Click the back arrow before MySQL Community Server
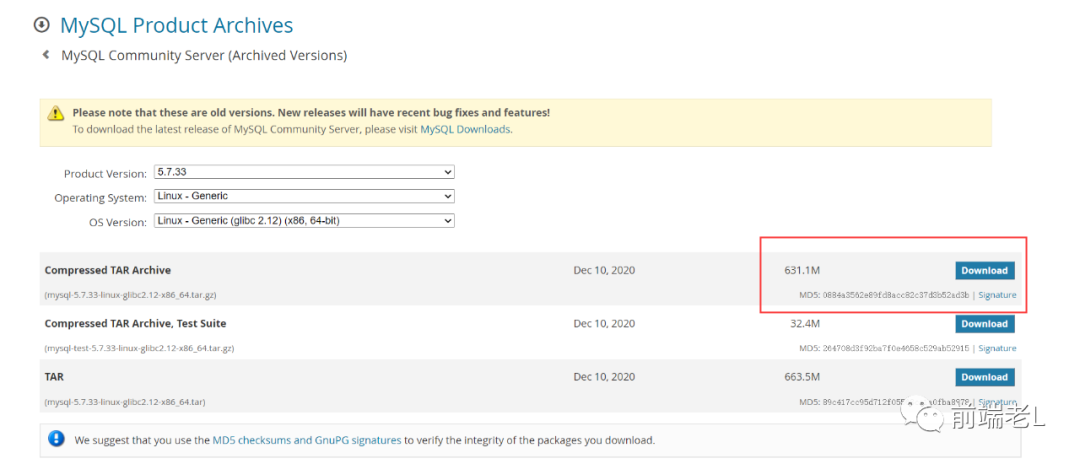This screenshot has height=464, width=1080. (x=46, y=55)
